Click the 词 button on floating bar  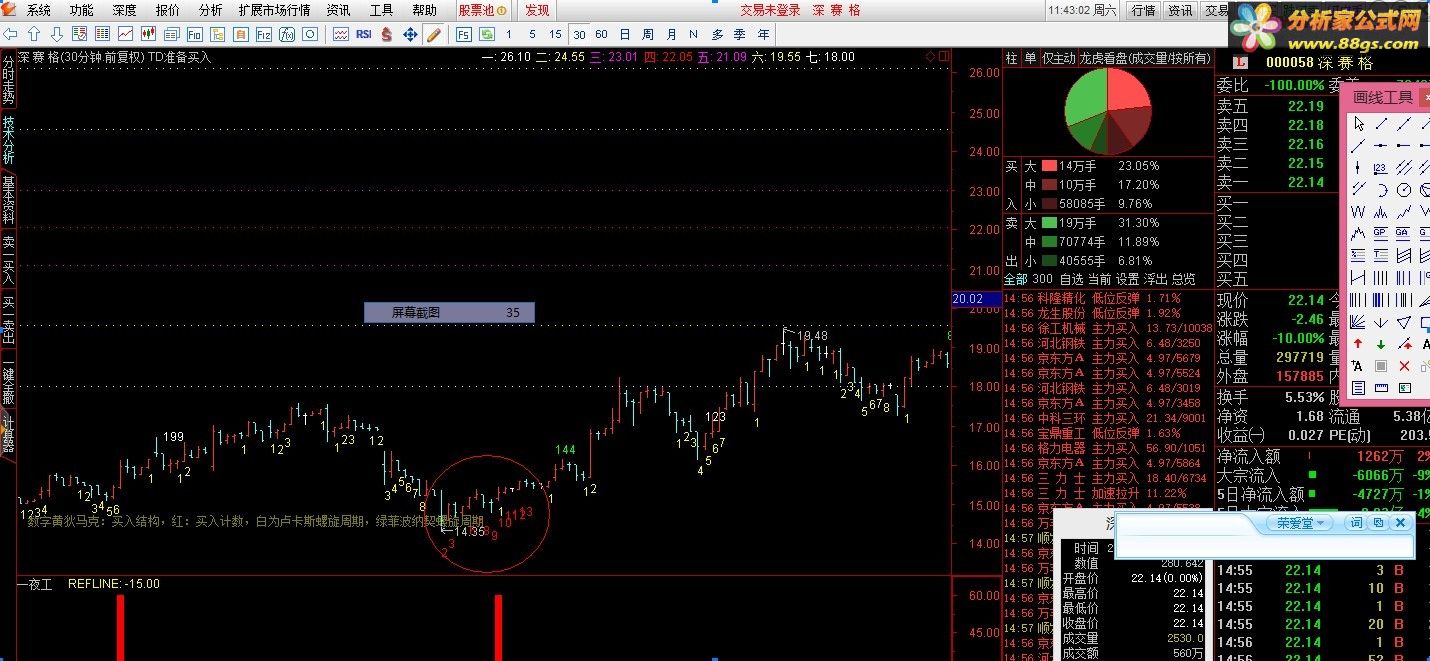1356,523
